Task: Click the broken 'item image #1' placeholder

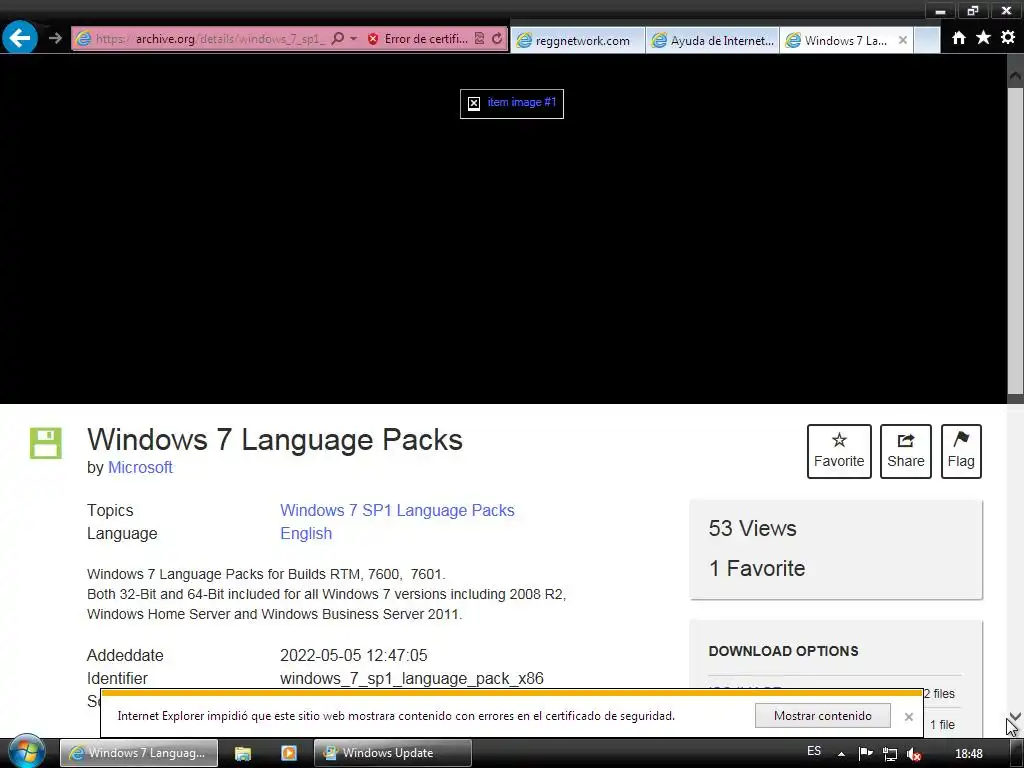Action: pyautogui.click(x=512, y=103)
